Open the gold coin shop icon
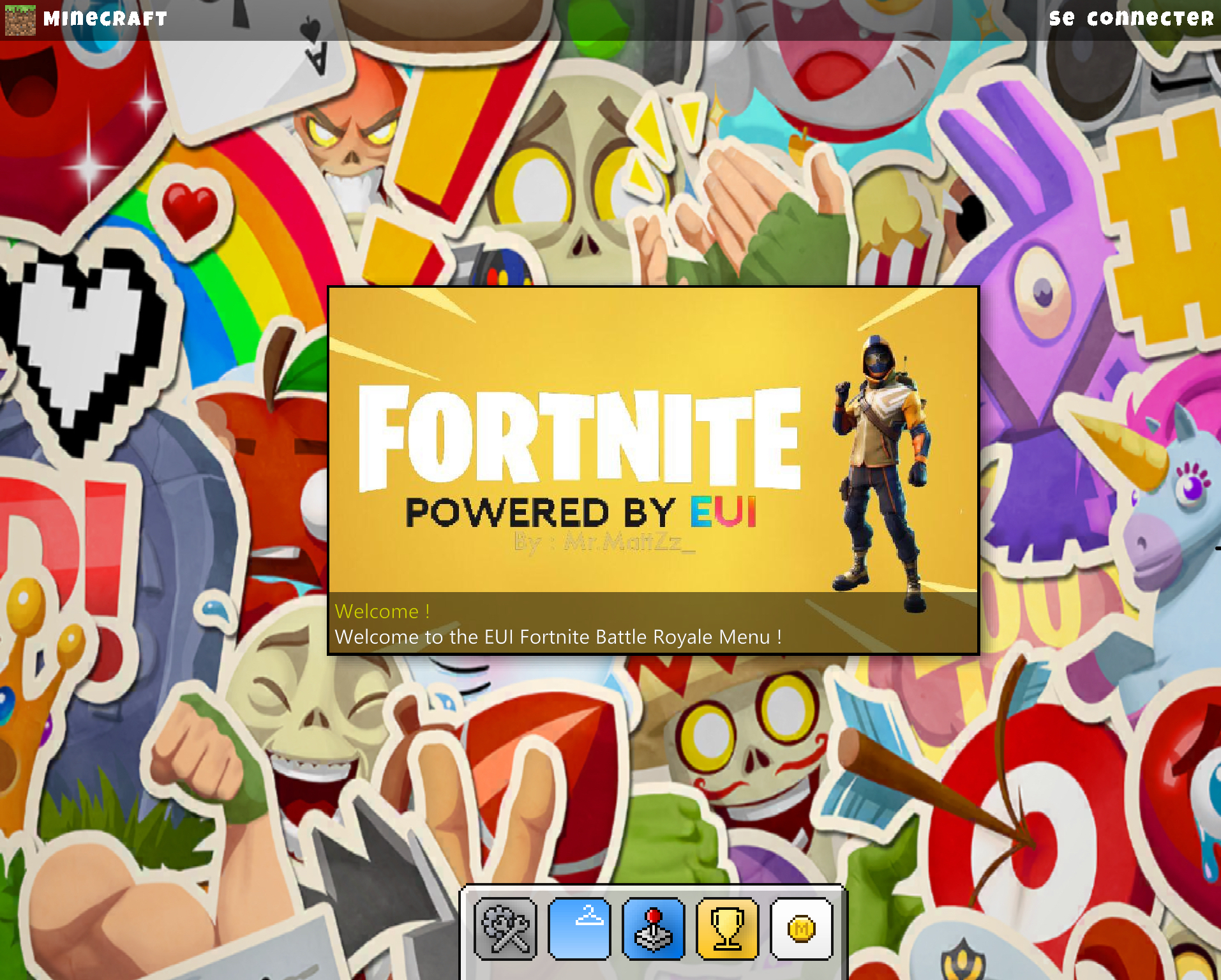 tap(801, 928)
